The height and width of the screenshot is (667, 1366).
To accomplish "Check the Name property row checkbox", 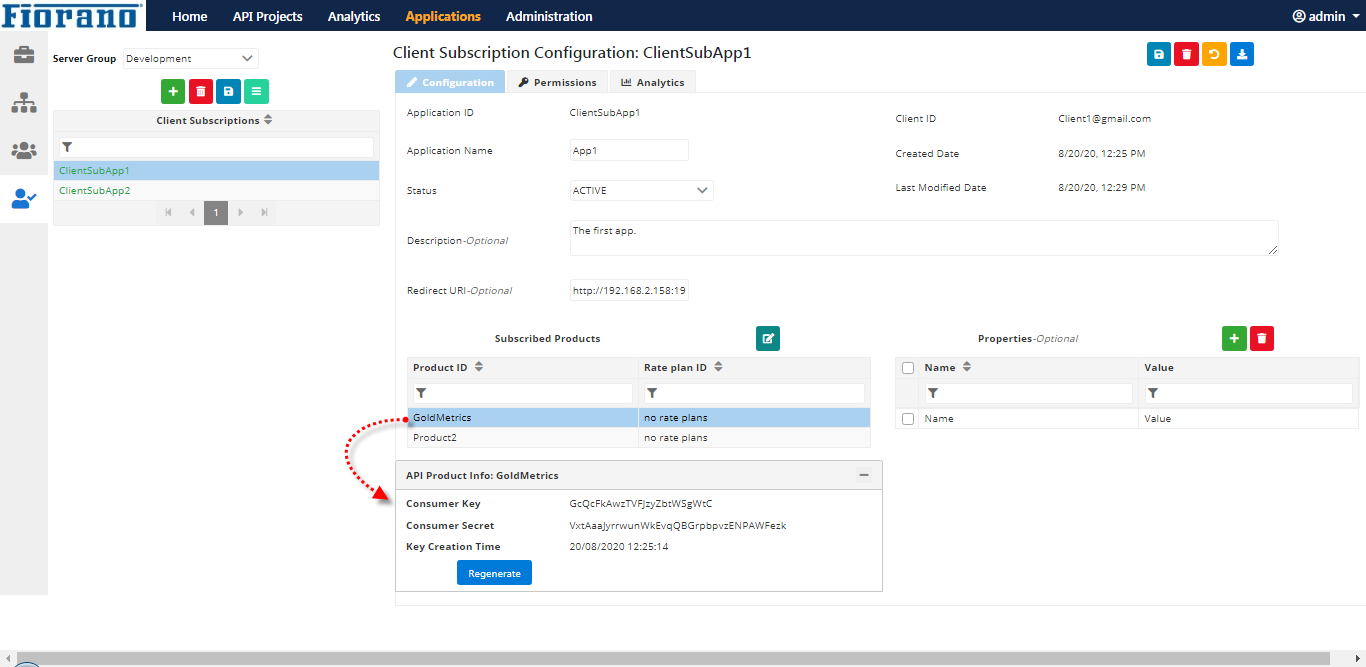I will tap(908, 419).
